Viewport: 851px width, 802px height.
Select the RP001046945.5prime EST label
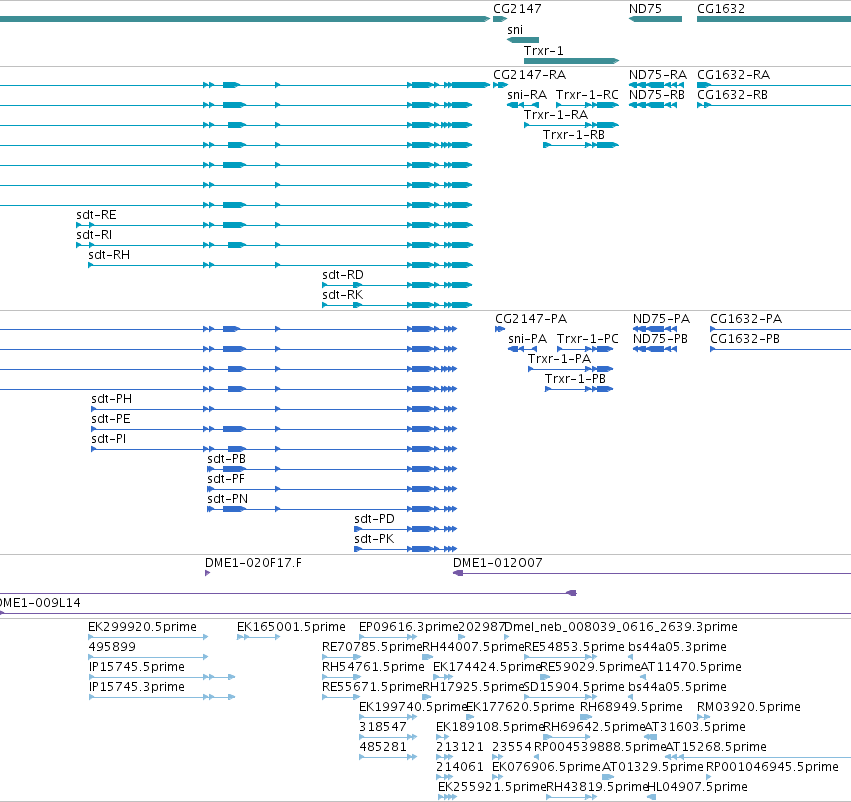point(772,767)
